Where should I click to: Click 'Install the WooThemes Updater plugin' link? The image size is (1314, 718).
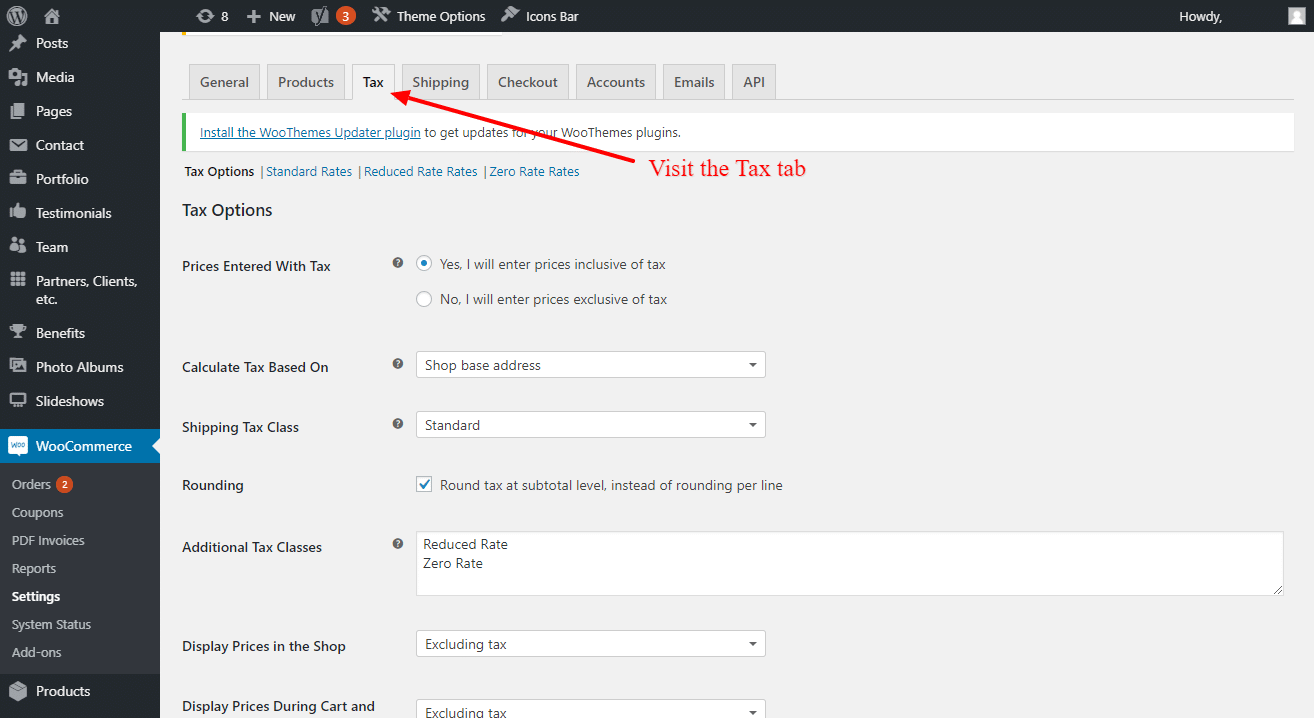coord(310,132)
